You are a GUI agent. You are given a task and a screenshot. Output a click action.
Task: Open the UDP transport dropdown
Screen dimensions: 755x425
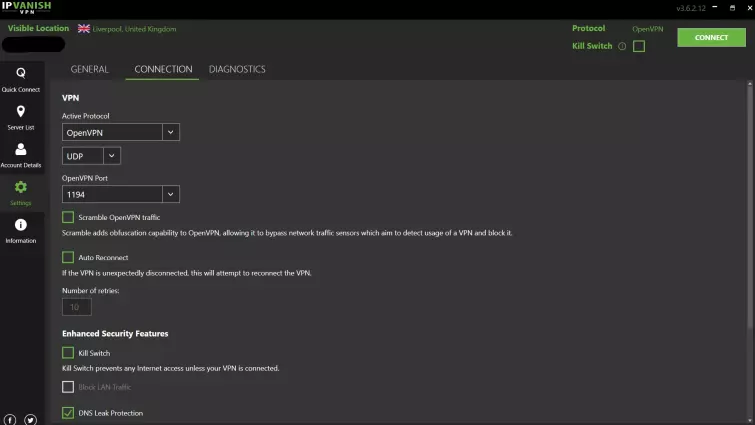coord(91,156)
